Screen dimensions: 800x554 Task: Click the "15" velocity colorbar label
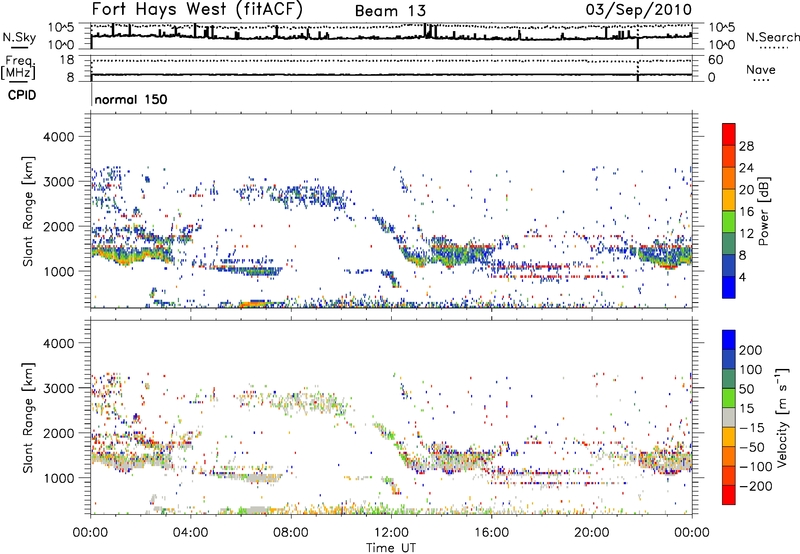tap(746, 408)
